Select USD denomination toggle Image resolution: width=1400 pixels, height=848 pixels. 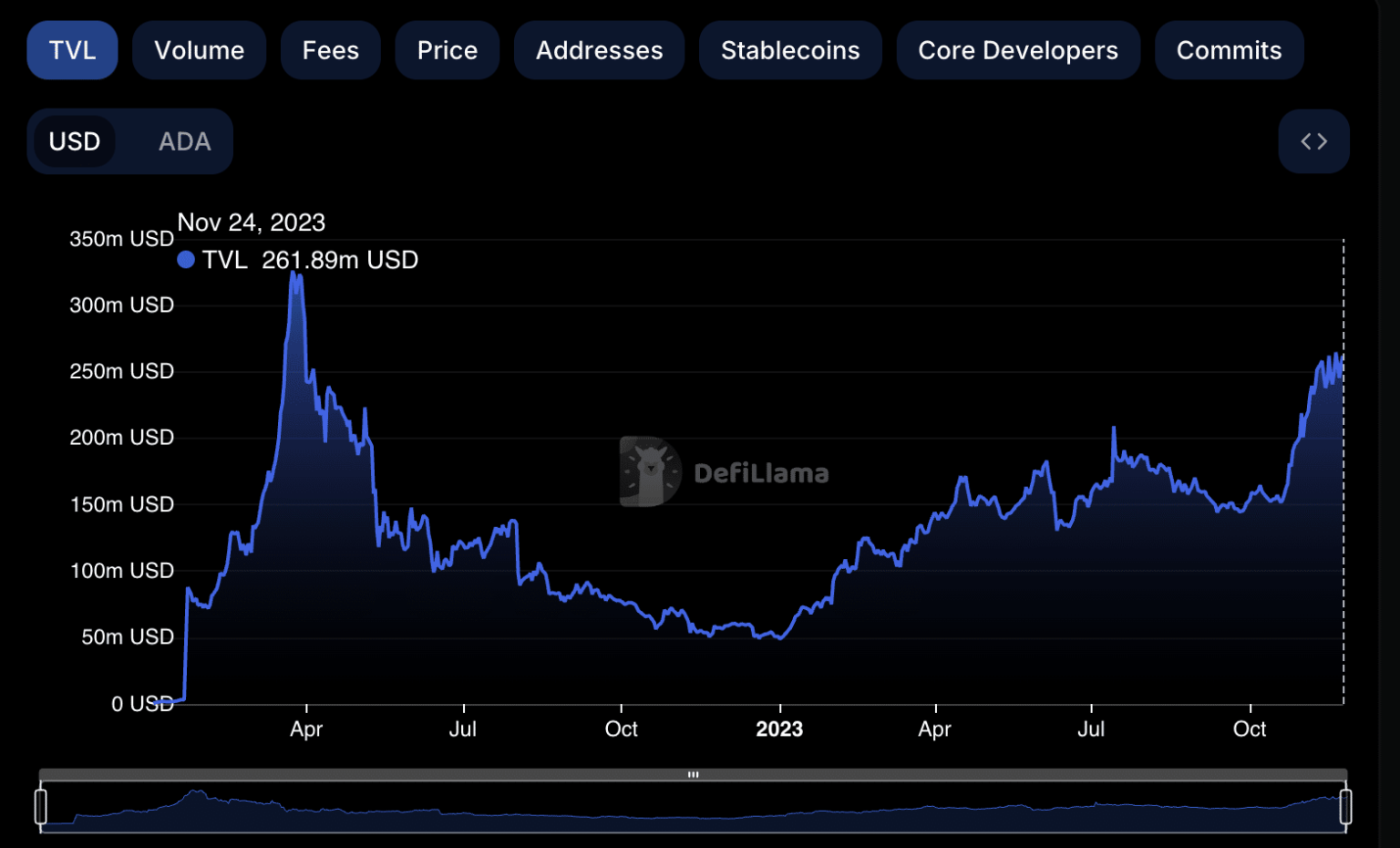[75, 141]
